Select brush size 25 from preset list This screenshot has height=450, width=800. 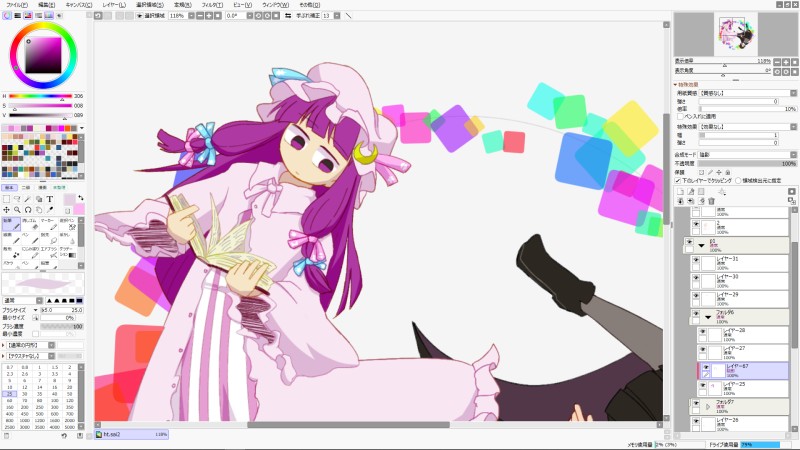pyautogui.click(x=9, y=394)
